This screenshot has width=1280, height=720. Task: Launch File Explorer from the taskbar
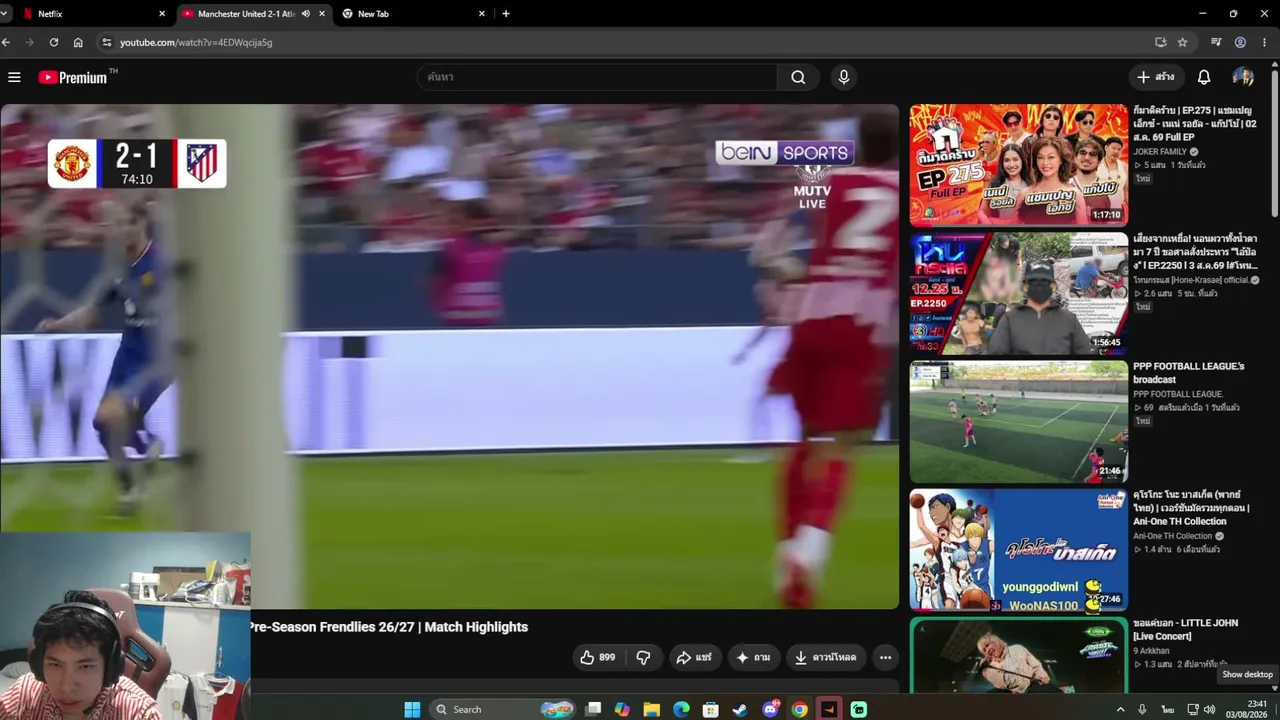tap(652, 709)
